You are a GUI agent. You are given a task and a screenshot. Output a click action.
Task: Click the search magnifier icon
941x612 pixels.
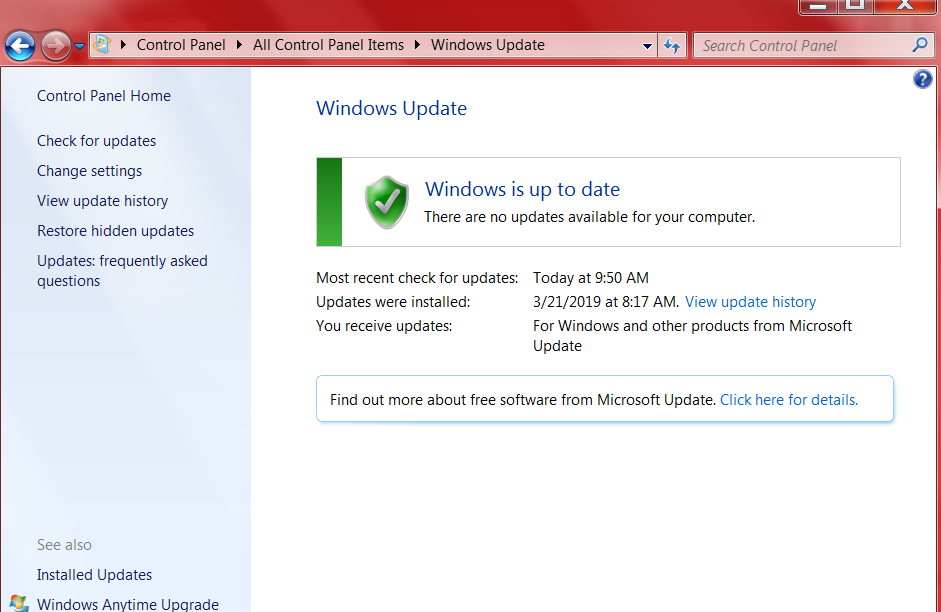[x=919, y=45]
